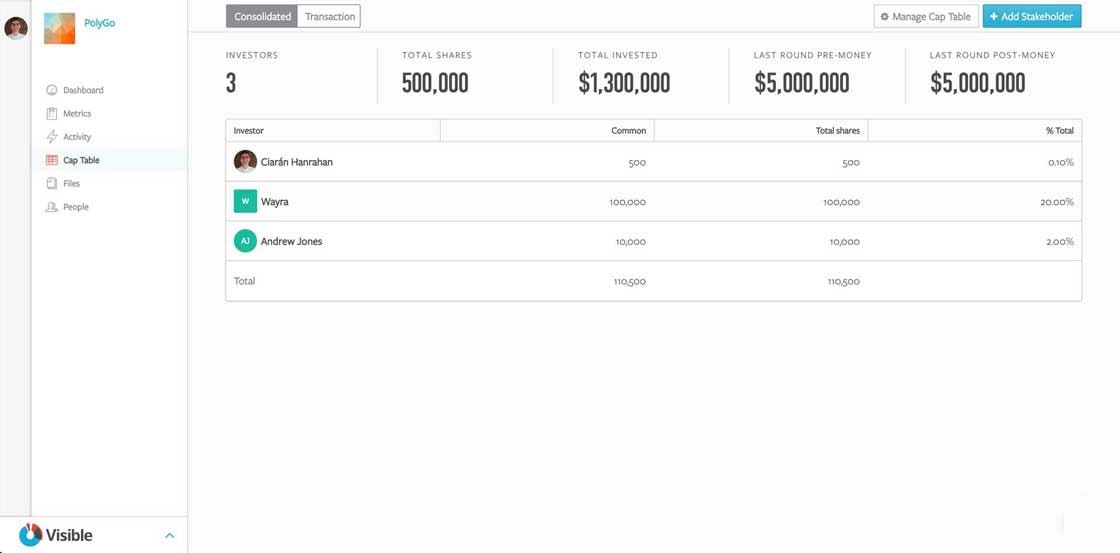This screenshot has height=553, width=1120.
Task: Expand the chevron next to the Visible logo
Action: click(169, 535)
